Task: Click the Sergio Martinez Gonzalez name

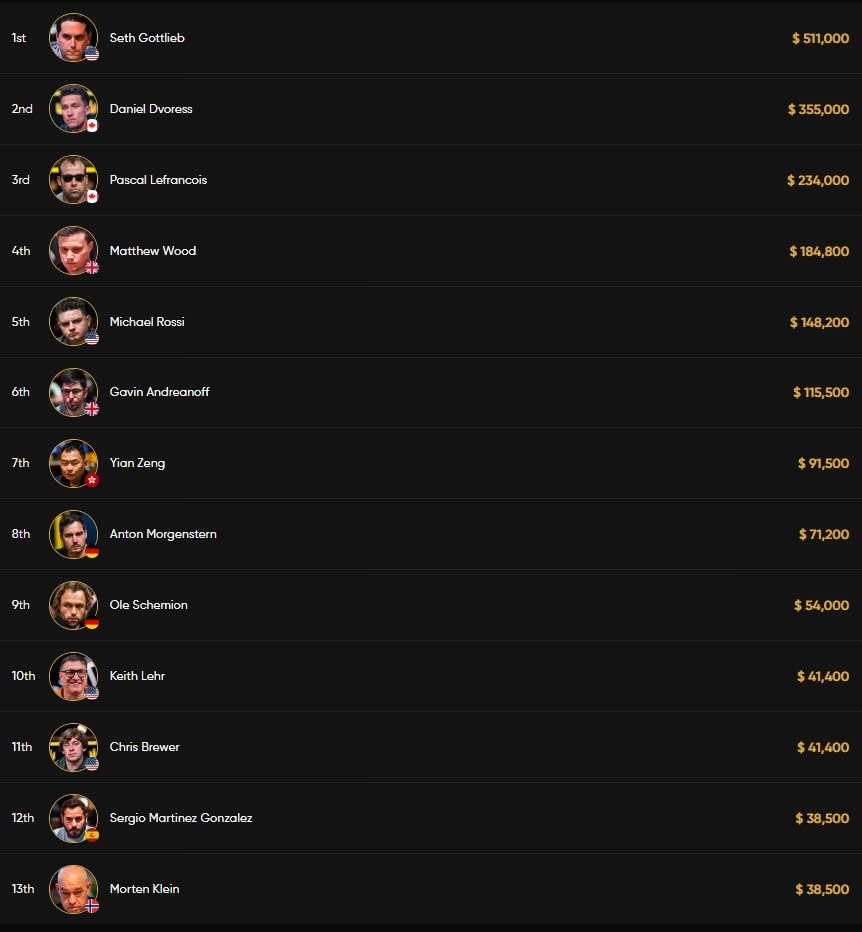Action: (x=181, y=818)
